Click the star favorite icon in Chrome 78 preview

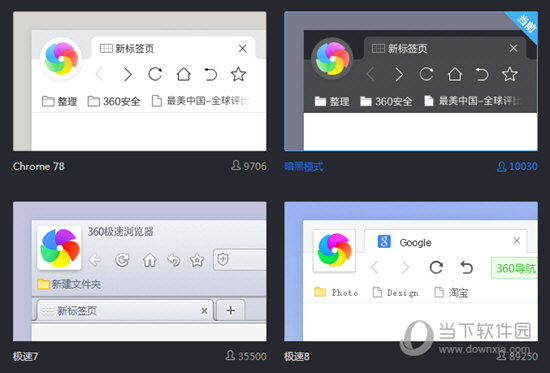point(238,74)
